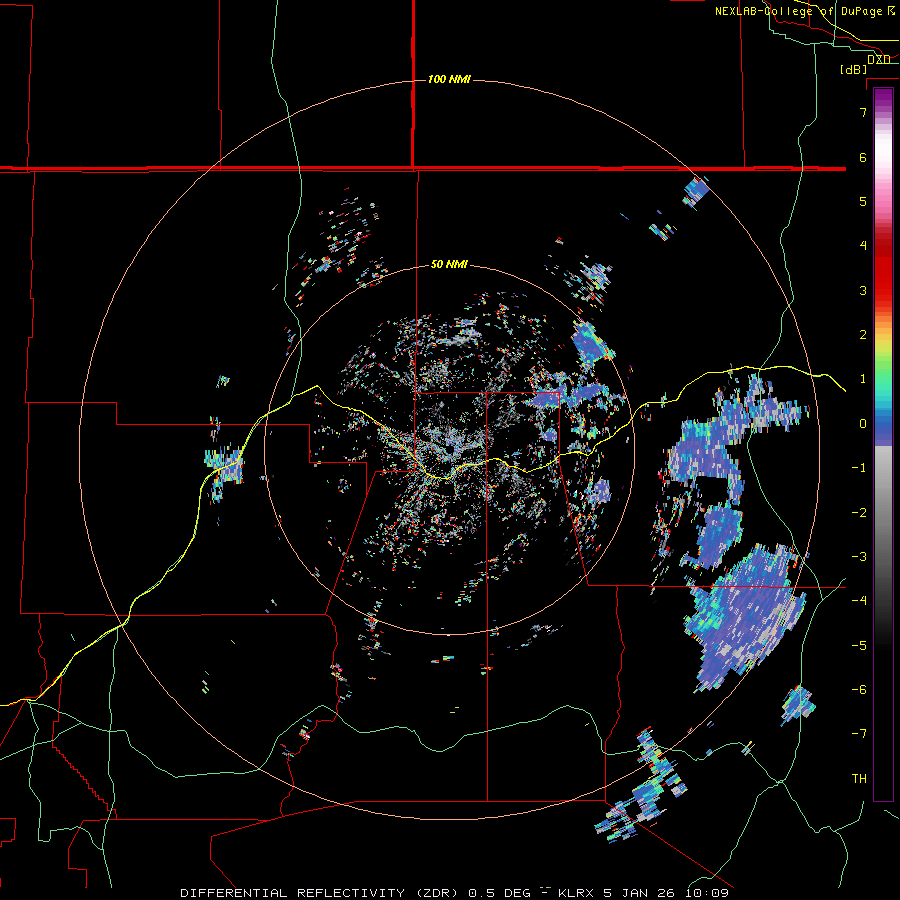Click the 'TH' label at color scale bottom

(x=859, y=779)
